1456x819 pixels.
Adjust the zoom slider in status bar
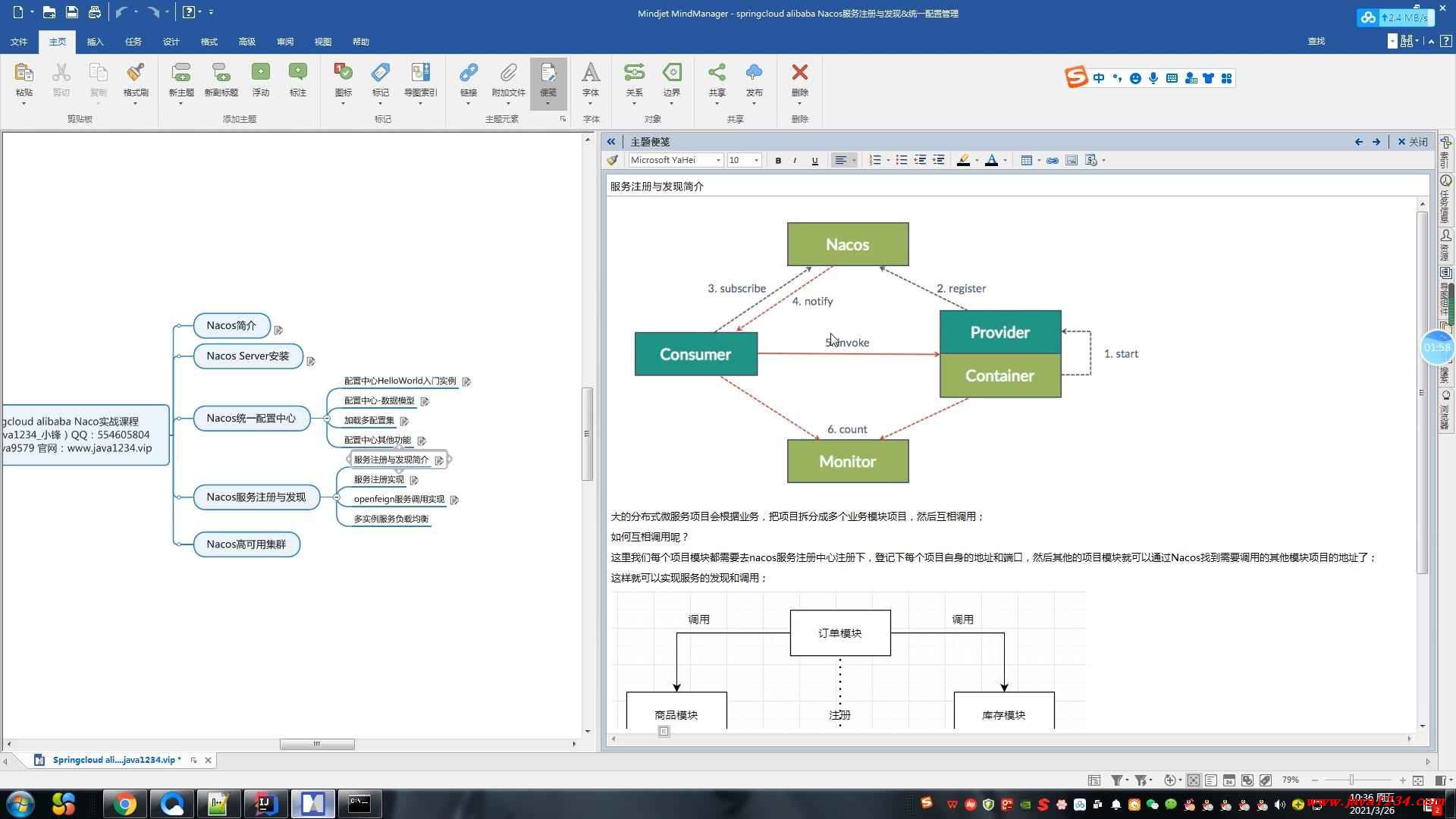pyautogui.click(x=1352, y=780)
